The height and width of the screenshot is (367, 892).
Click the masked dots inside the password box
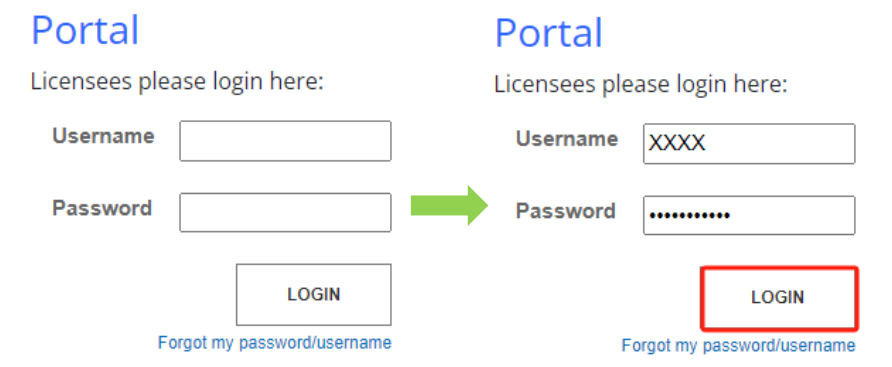point(690,216)
